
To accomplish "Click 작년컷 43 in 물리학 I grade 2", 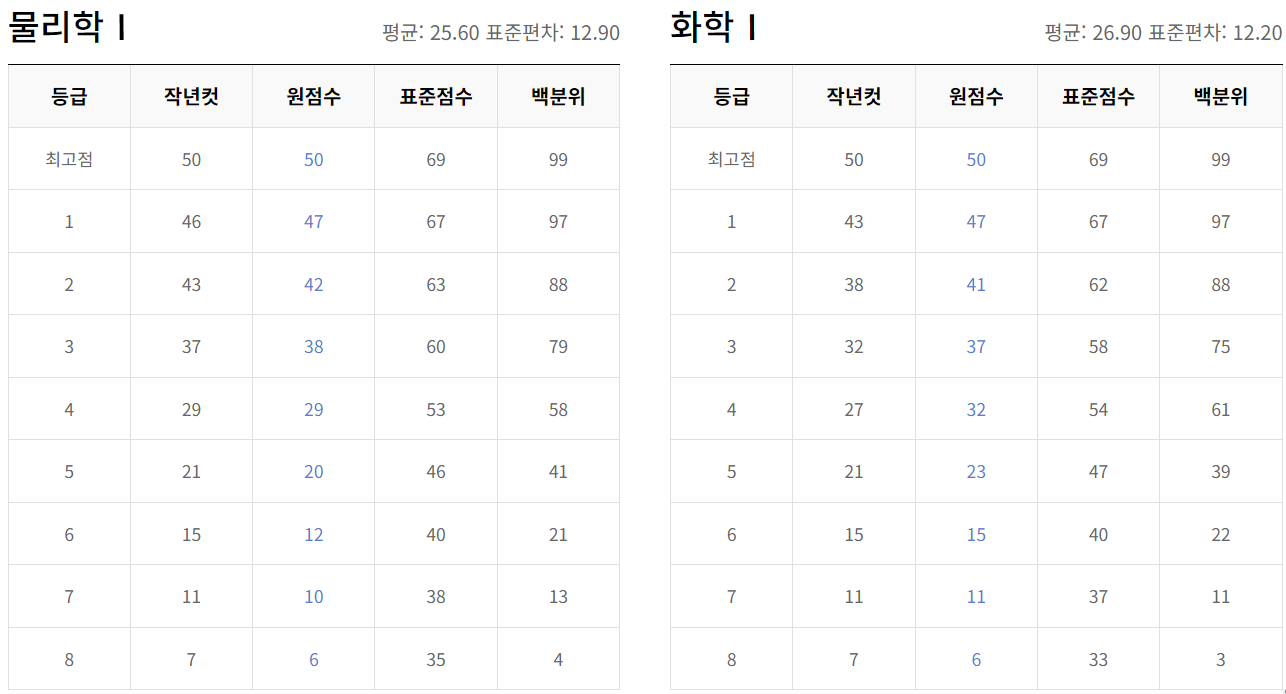I will tap(191, 285).
